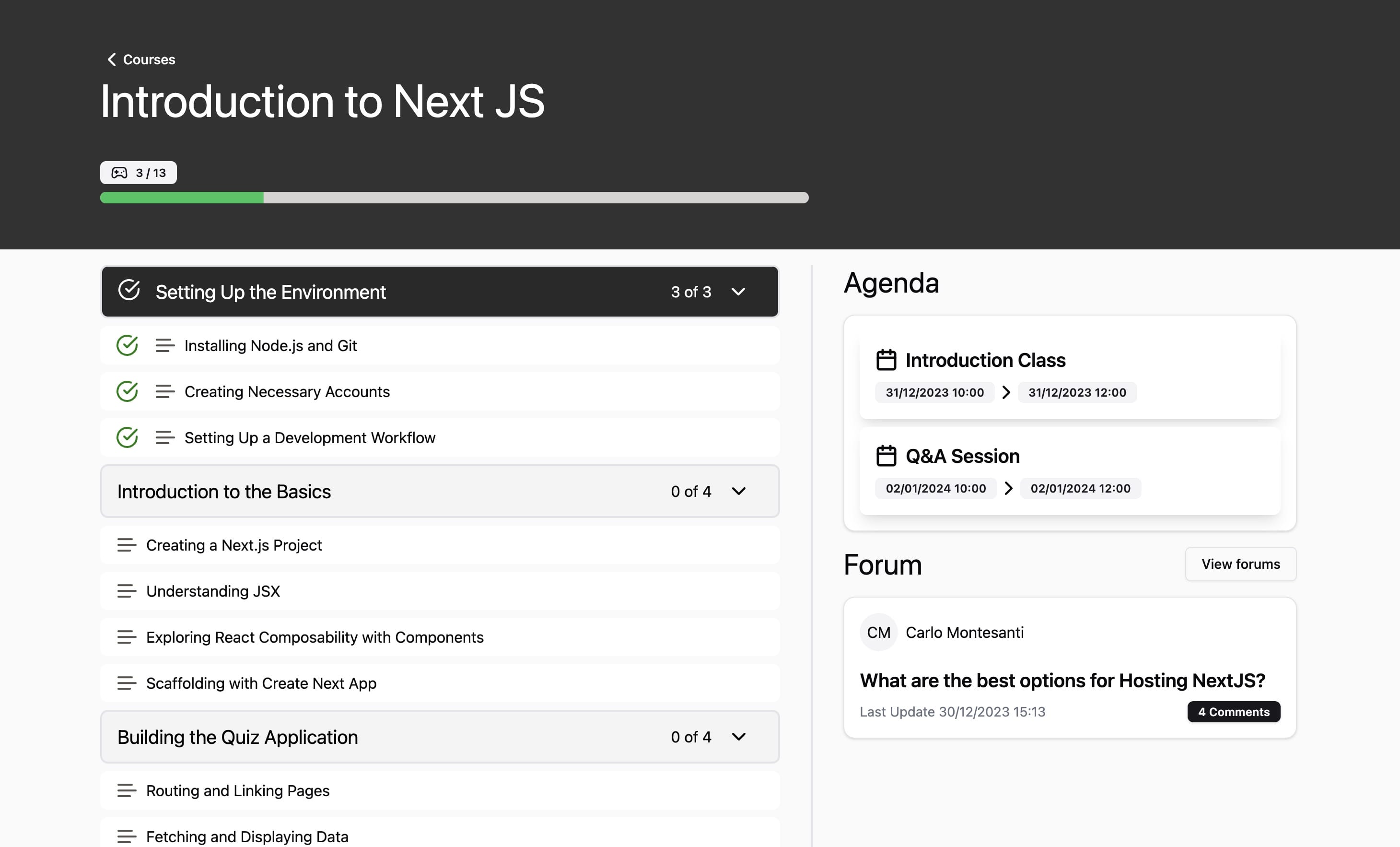The height and width of the screenshot is (847, 1400).
Task: Toggle completion on Installing Node.js and Git
Action: pyautogui.click(x=127, y=345)
